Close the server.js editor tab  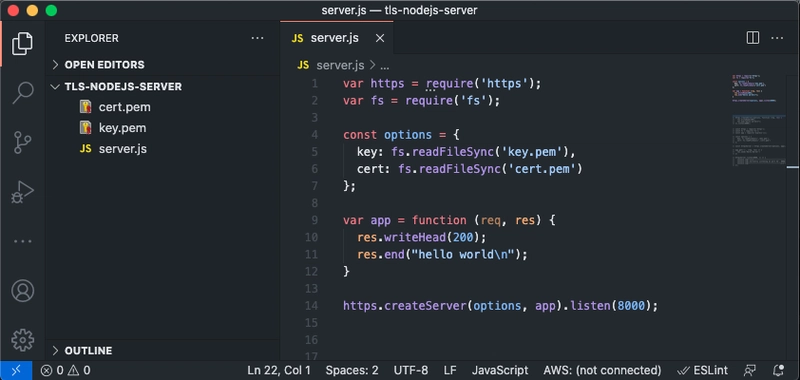380,38
